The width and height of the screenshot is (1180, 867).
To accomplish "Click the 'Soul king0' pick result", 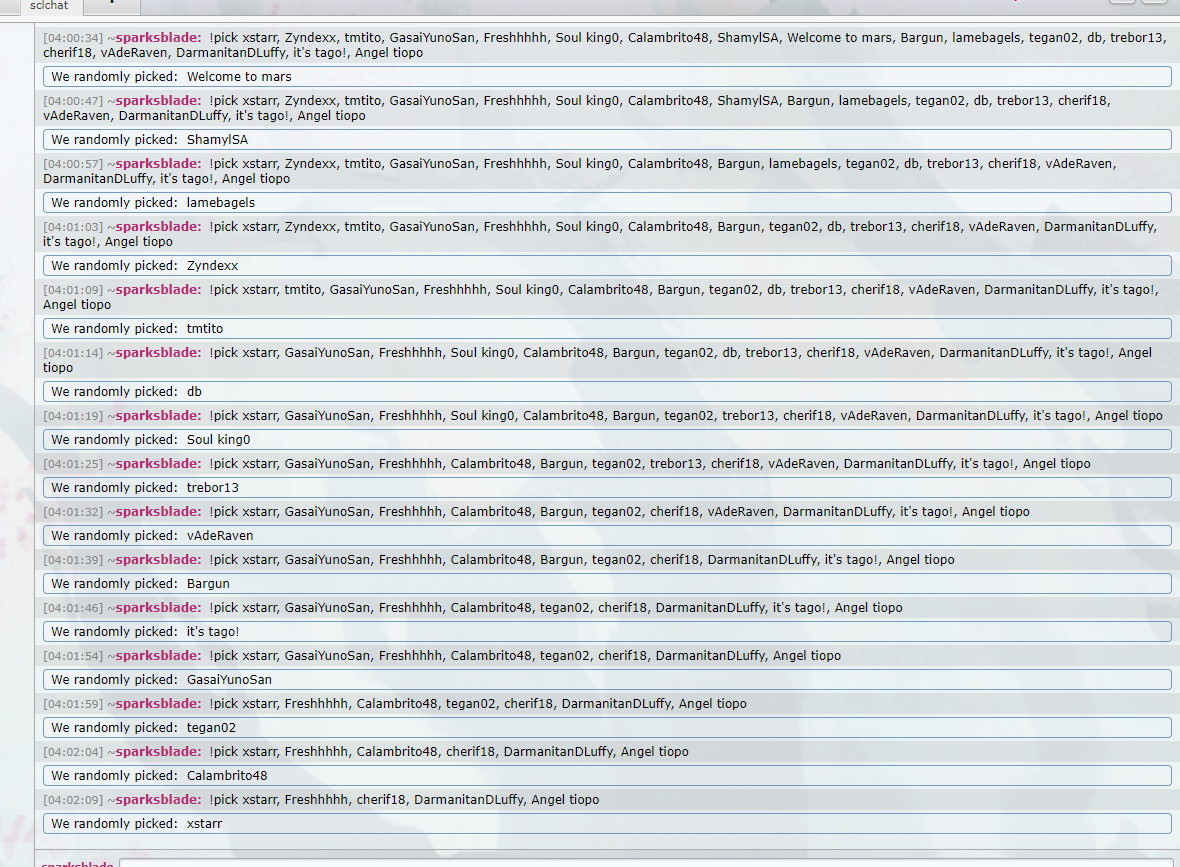I will (x=607, y=440).
